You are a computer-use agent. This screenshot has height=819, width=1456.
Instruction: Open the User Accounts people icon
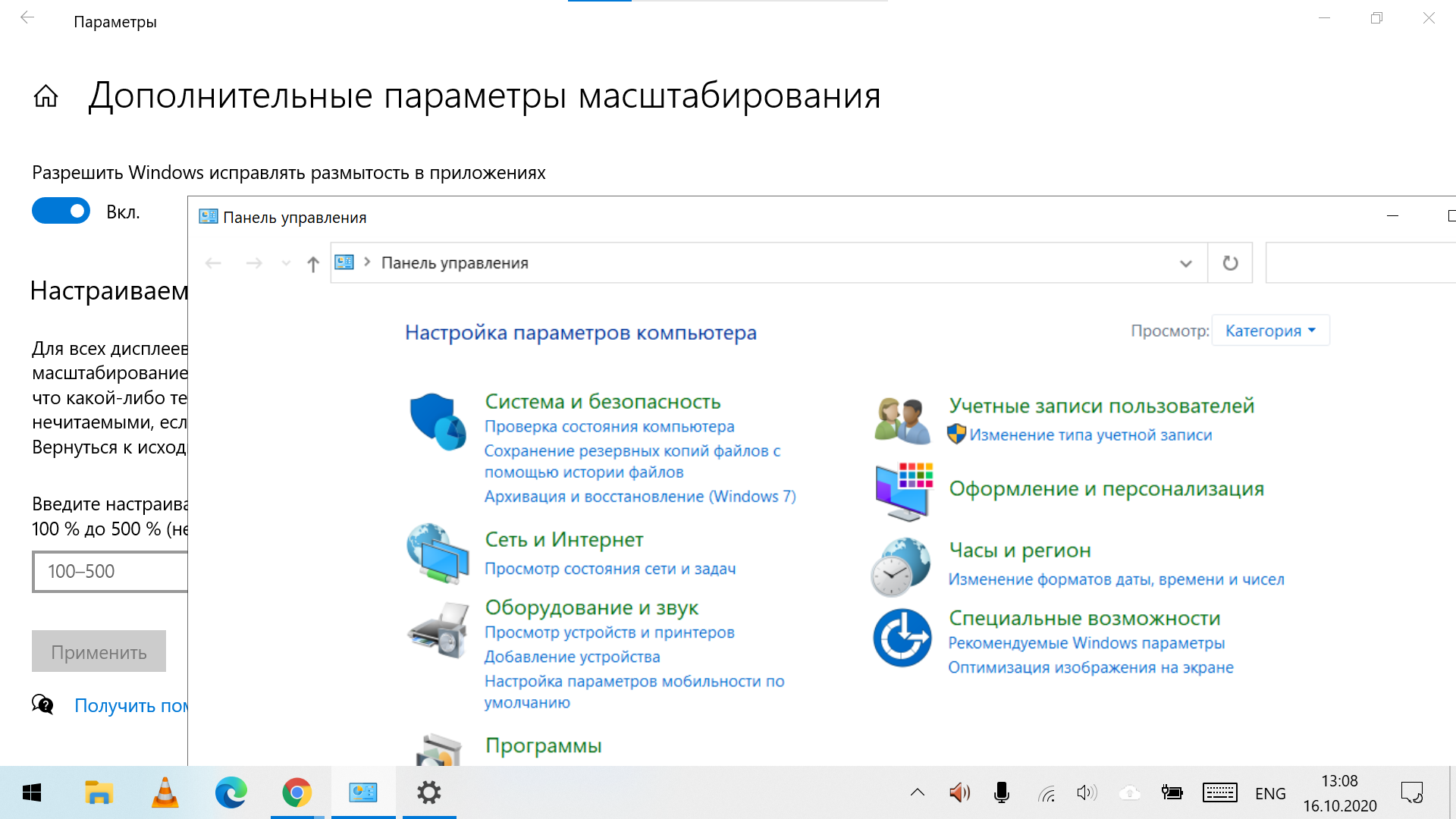click(x=902, y=420)
